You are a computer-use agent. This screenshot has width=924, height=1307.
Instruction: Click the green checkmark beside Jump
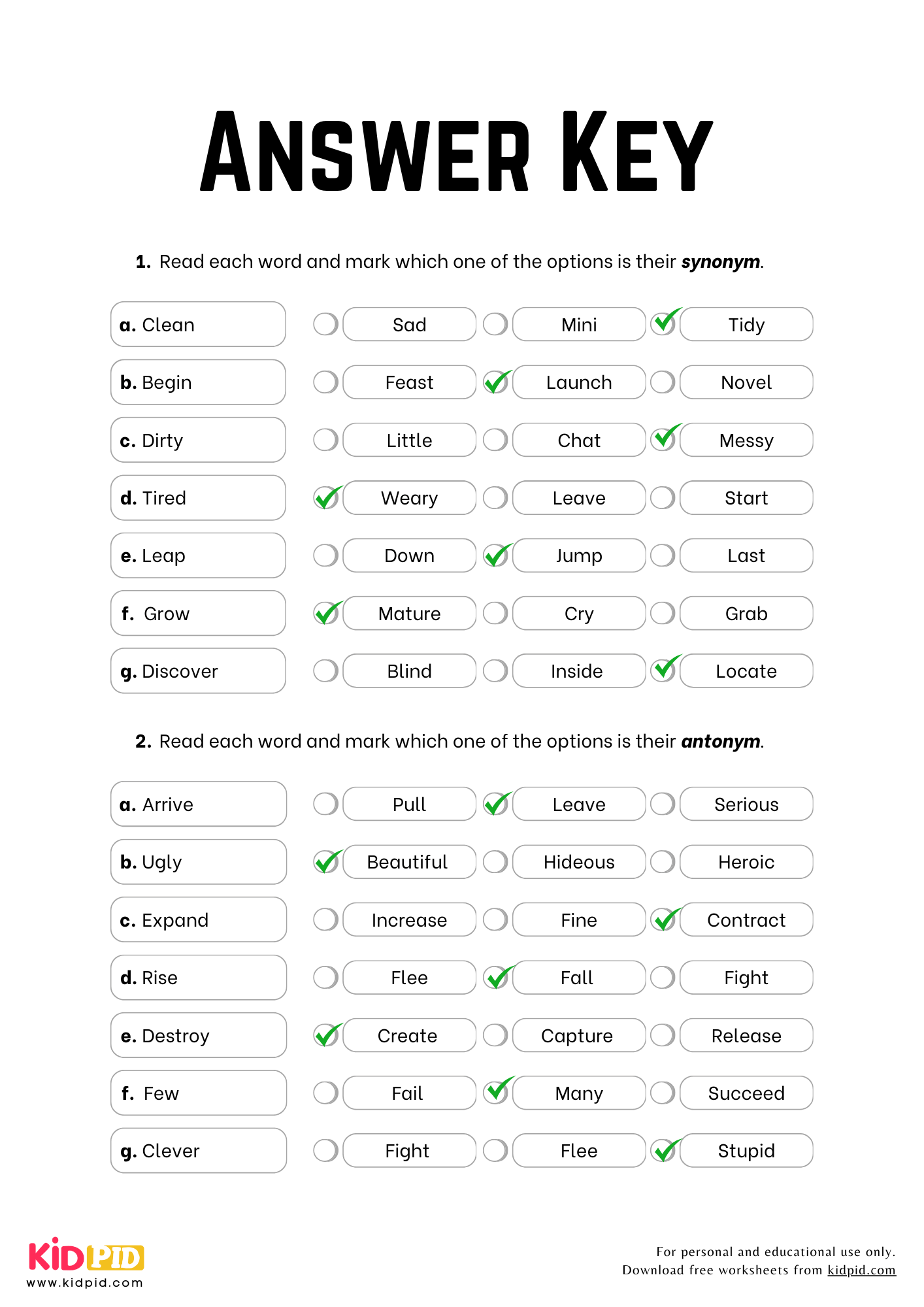click(497, 555)
